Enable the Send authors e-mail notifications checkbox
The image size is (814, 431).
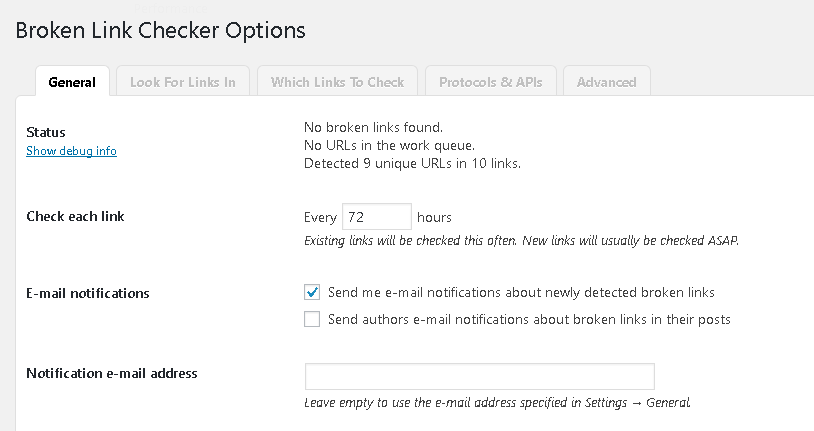tap(312, 320)
